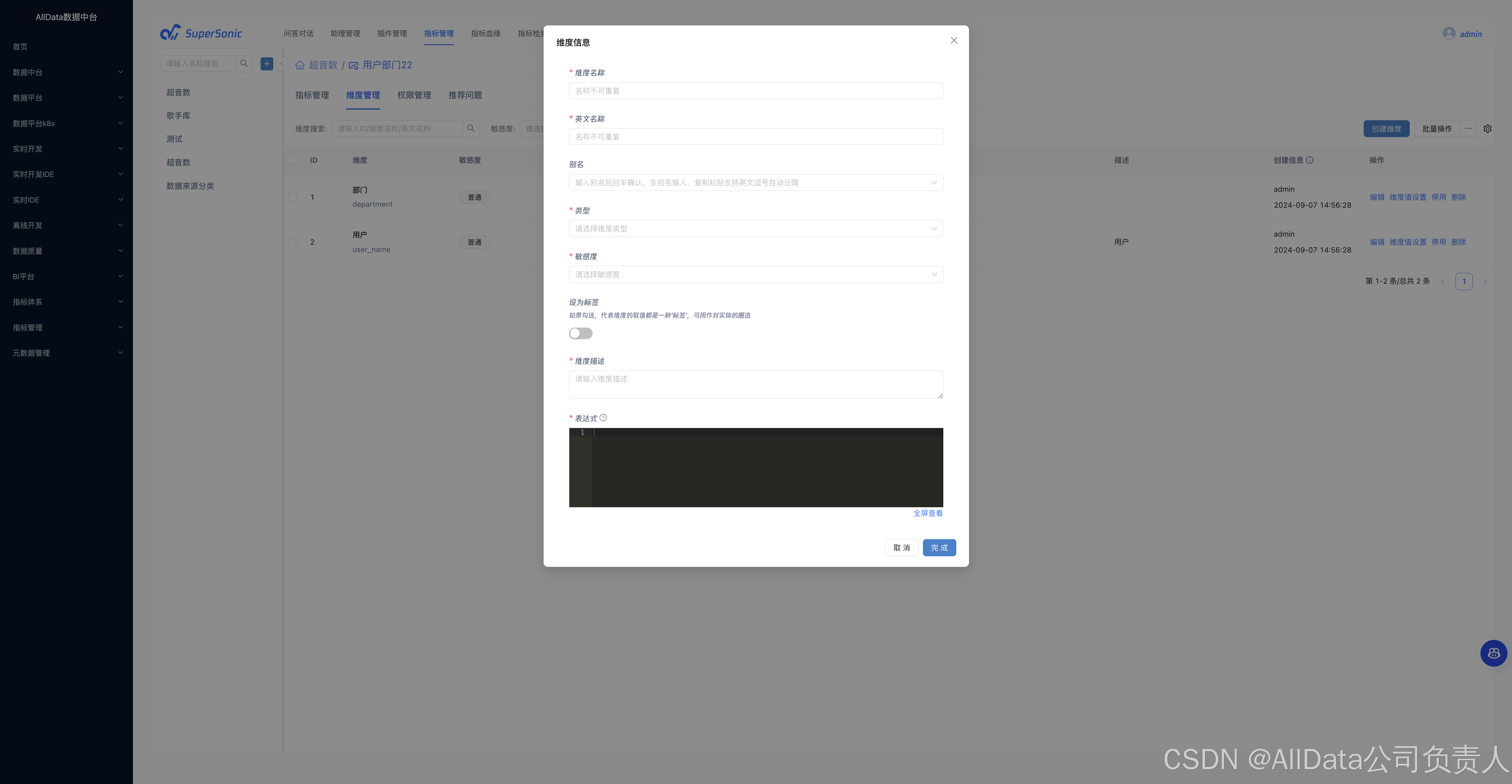Open the 敏感度 sensitivity dropdown in dialog

(x=755, y=275)
